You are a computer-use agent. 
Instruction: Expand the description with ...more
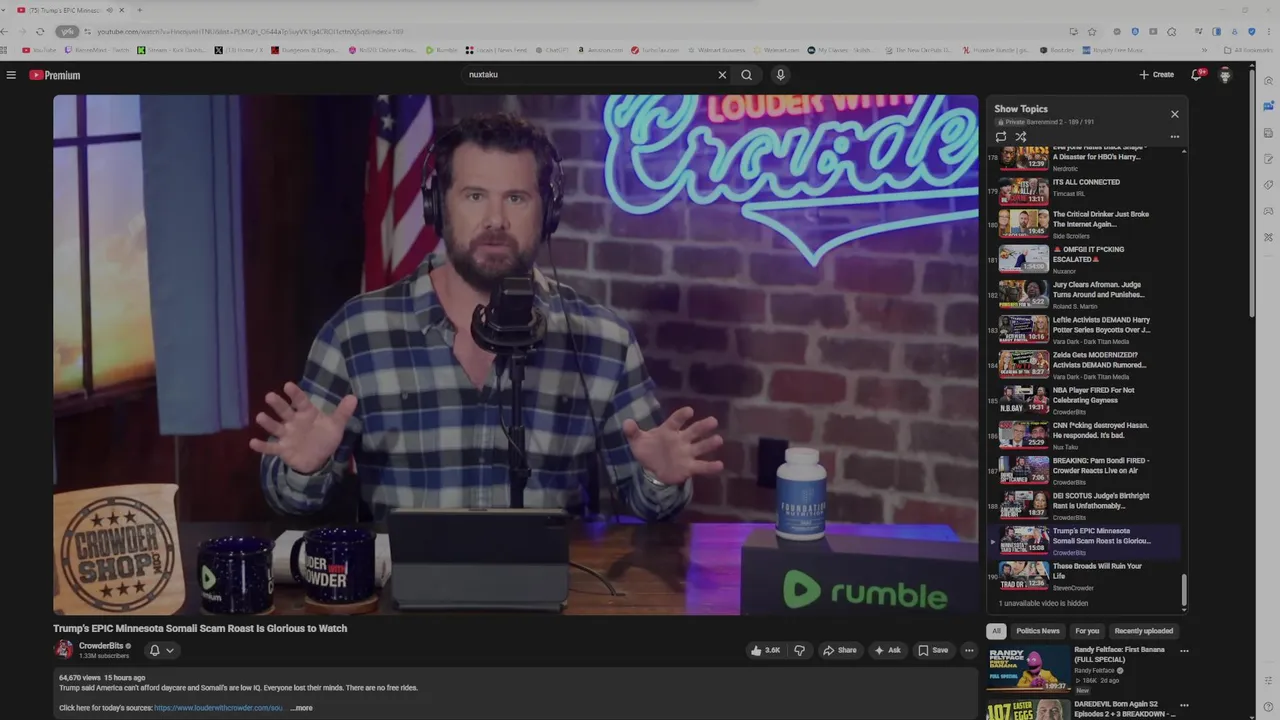(301, 708)
